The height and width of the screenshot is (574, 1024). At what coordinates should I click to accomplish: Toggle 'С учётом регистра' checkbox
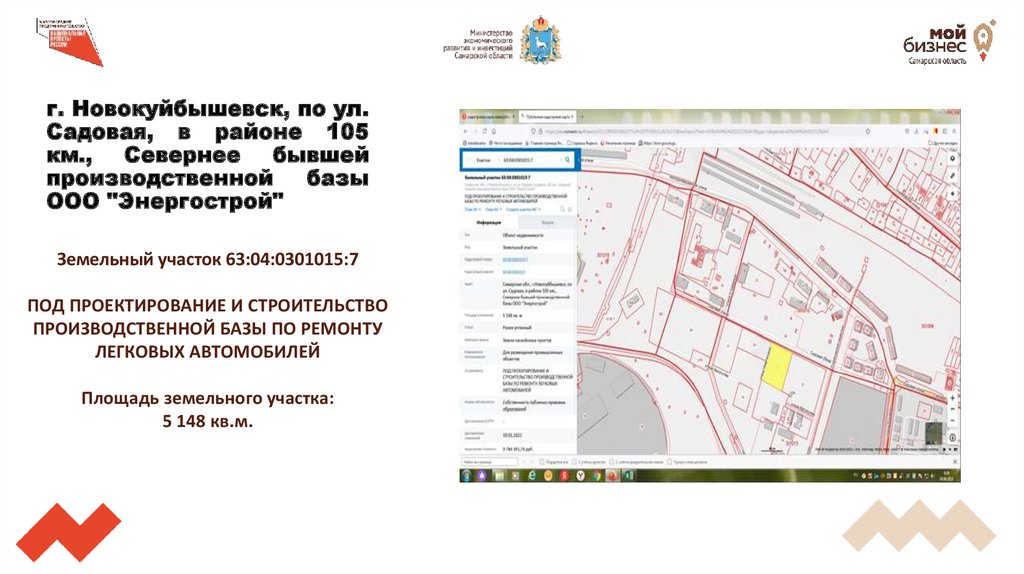tap(574, 462)
